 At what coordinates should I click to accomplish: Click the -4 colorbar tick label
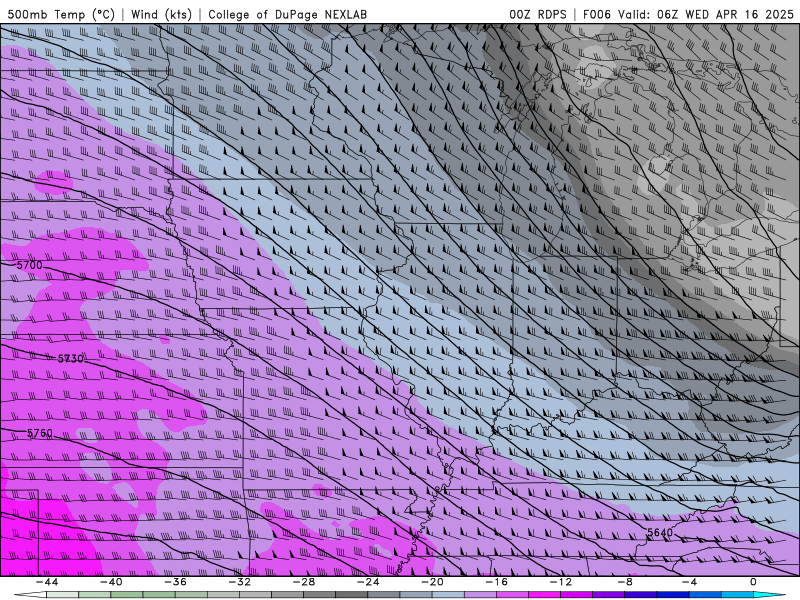point(689,582)
